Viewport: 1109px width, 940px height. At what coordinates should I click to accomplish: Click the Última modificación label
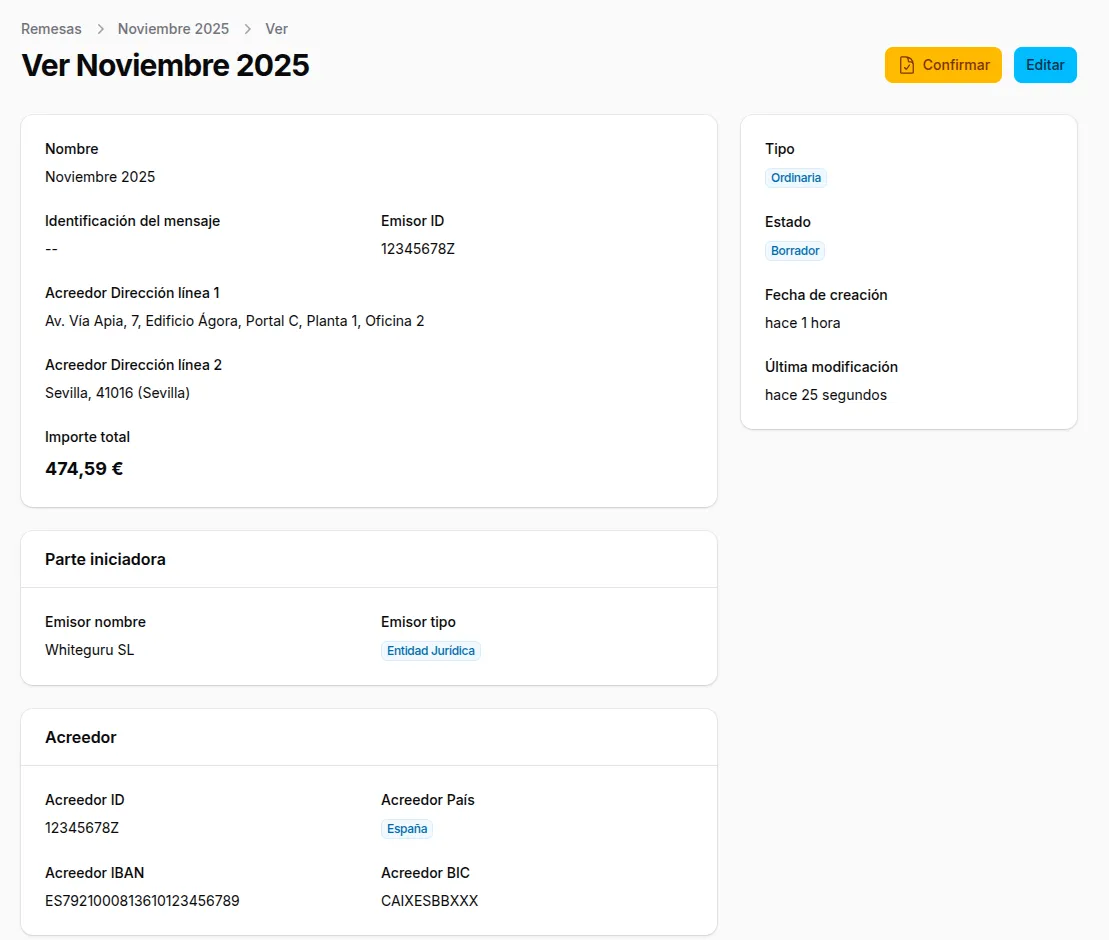coord(831,367)
